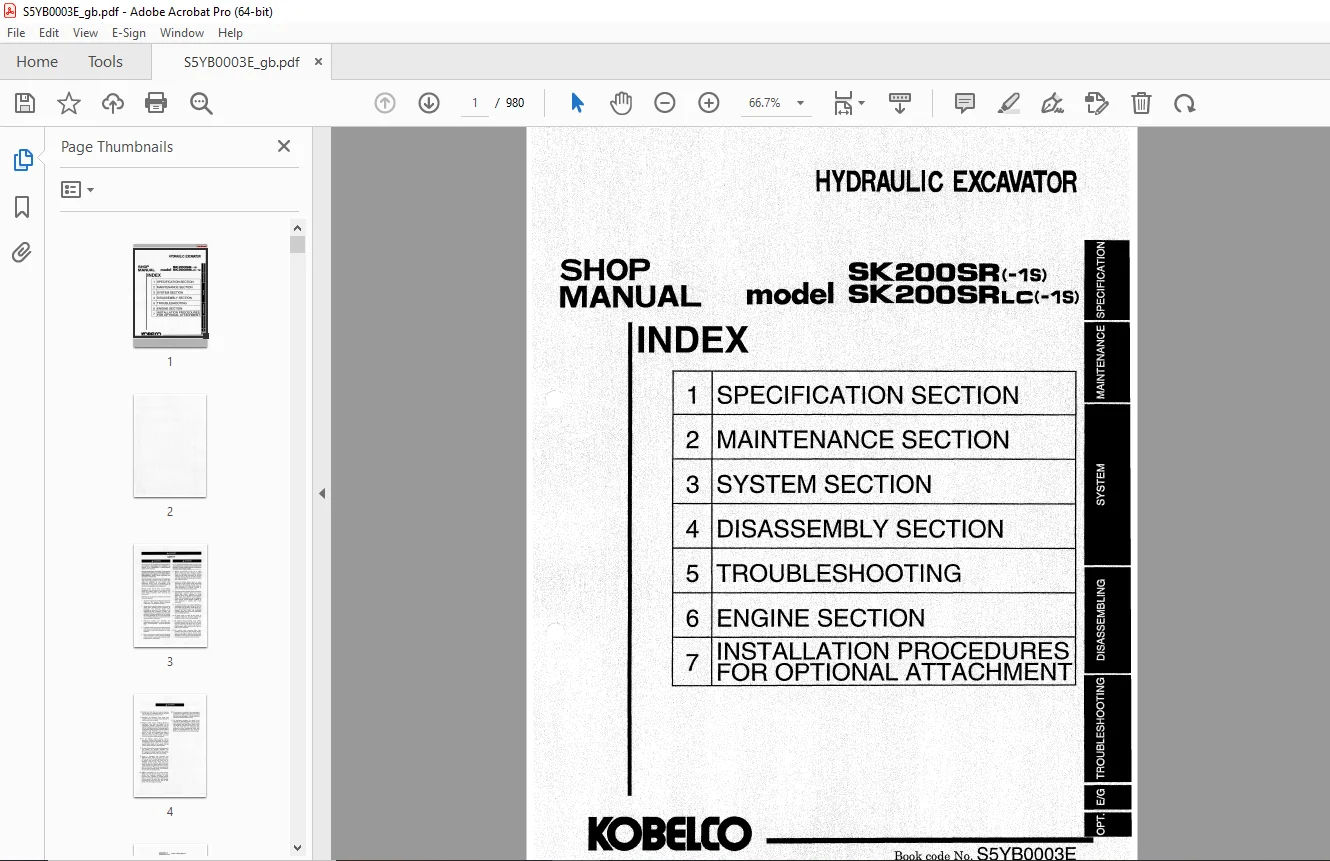Open the E-Sign menu
Image resolution: width=1330 pixels, height=861 pixels.
(129, 33)
